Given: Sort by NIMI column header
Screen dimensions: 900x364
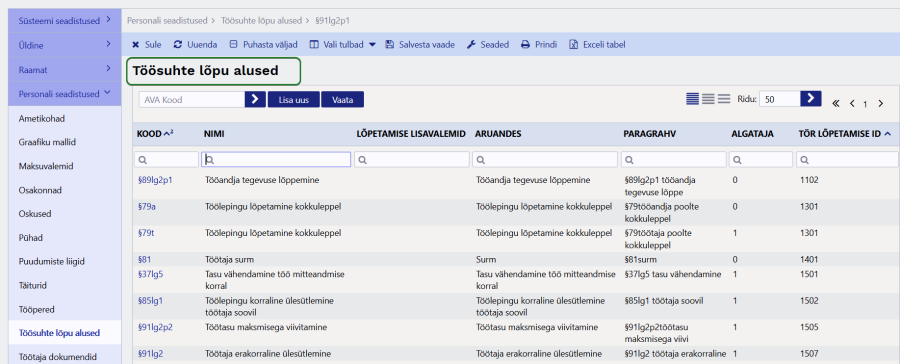Looking at the screenshot, I should (214, 134).
